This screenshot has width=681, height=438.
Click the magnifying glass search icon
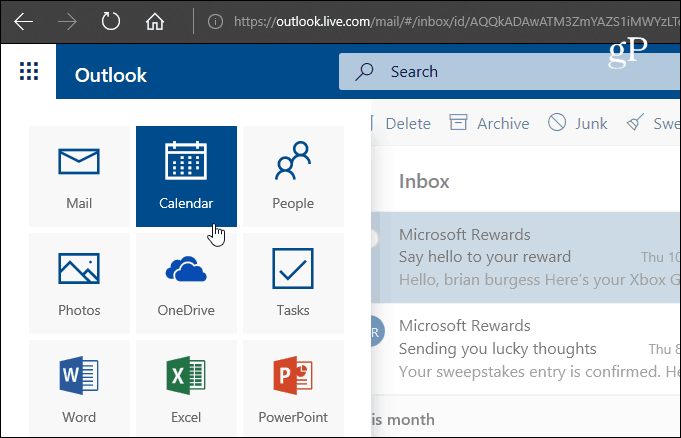pos(364,72)
